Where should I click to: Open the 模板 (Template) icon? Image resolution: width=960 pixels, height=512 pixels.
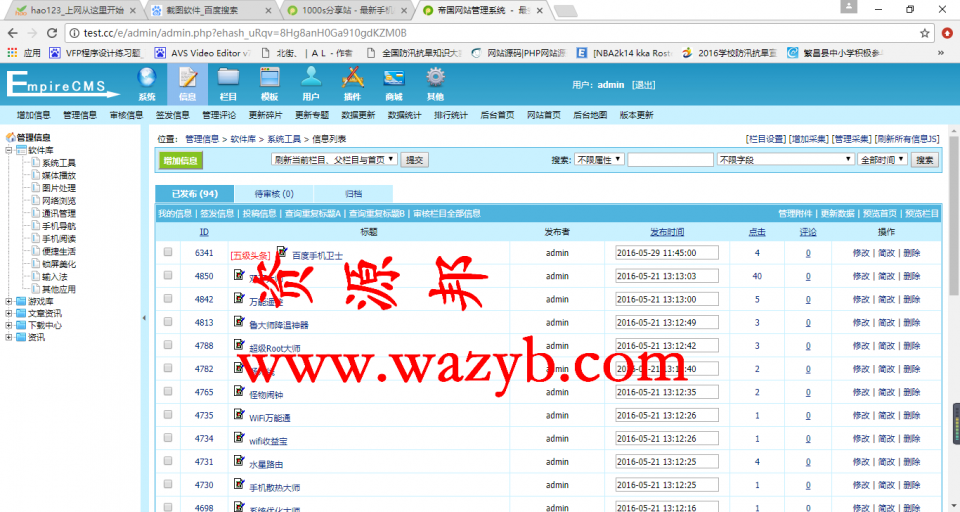pyautogui.click(x=269, y=83)
